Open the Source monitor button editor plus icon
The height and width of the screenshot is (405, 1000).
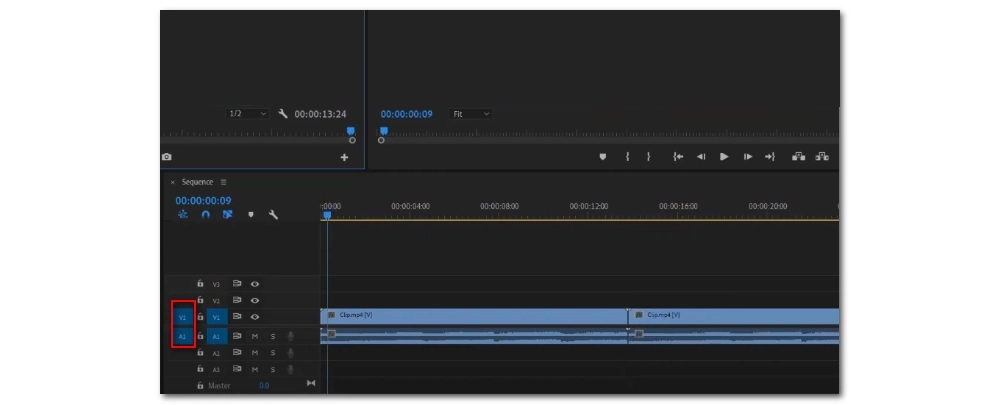pyautogui.click(x=344, y=157)
